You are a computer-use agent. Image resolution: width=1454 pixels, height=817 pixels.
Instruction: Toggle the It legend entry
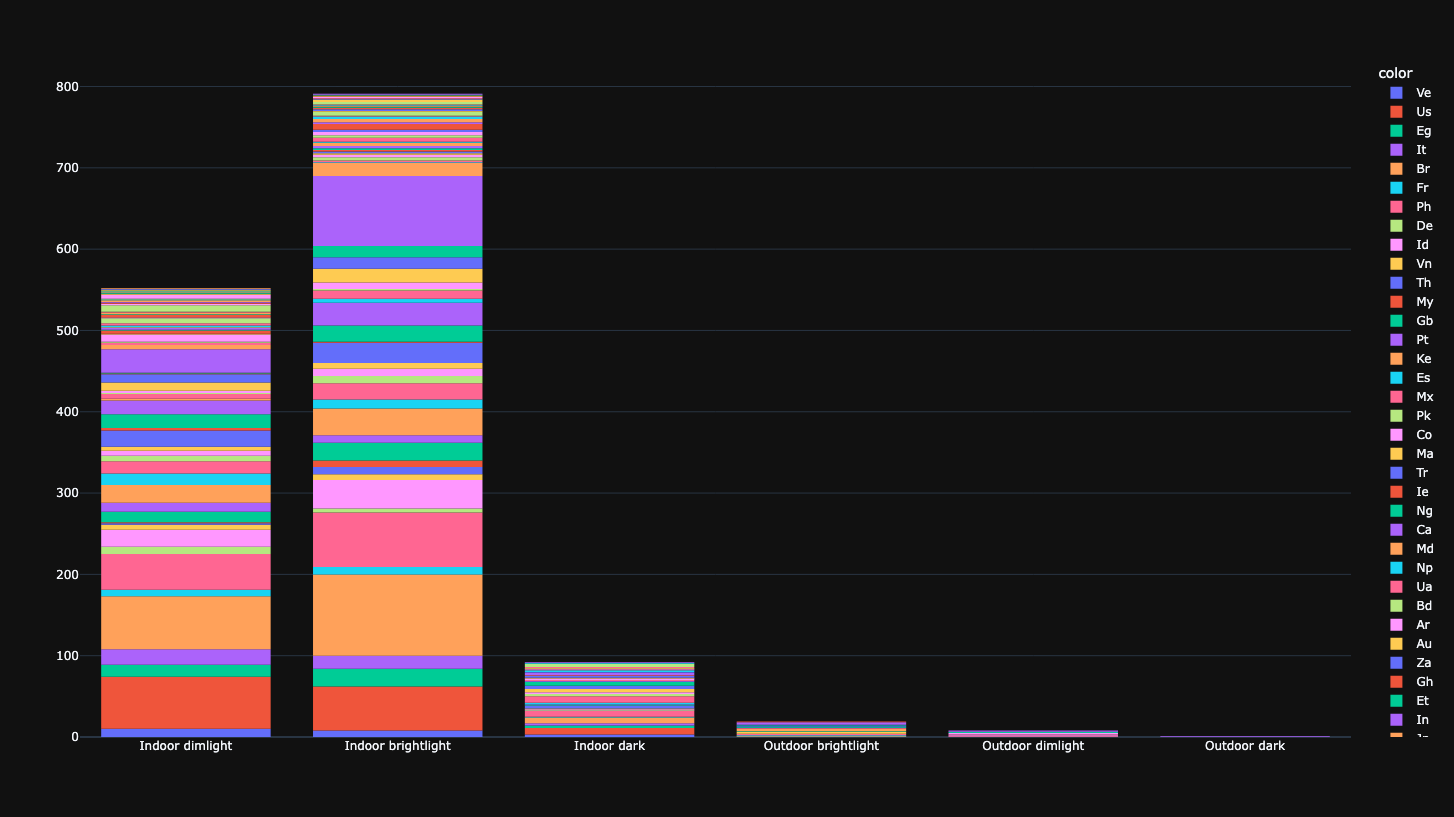(1411, 150)
